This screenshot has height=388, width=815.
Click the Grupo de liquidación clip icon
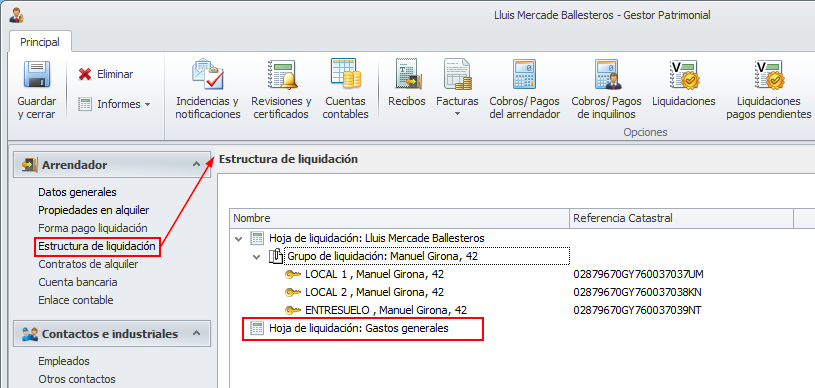click(x=276, y=256)
